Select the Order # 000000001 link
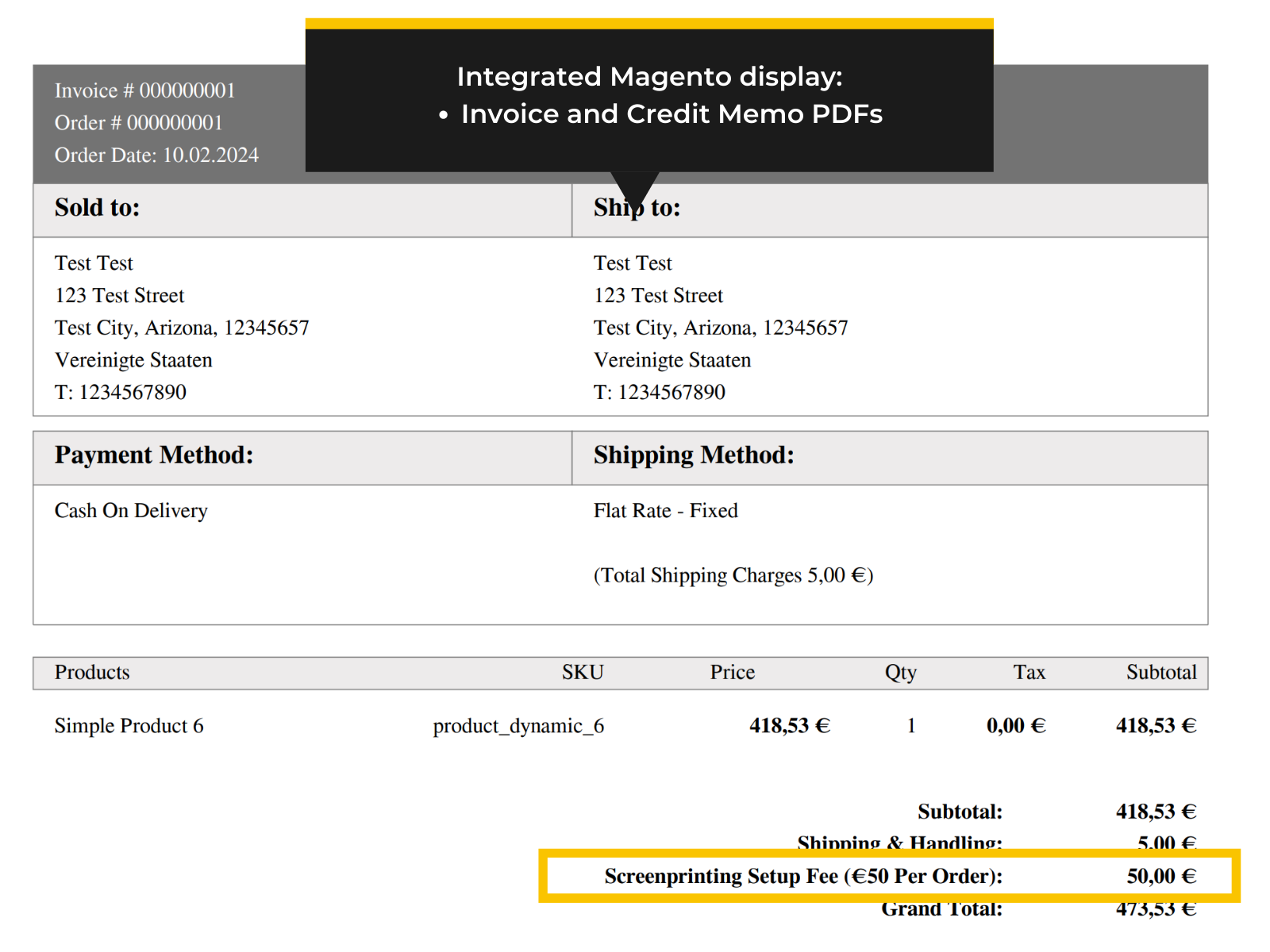Viewport: 1270px width, 952px height. (x=138, y=123)
